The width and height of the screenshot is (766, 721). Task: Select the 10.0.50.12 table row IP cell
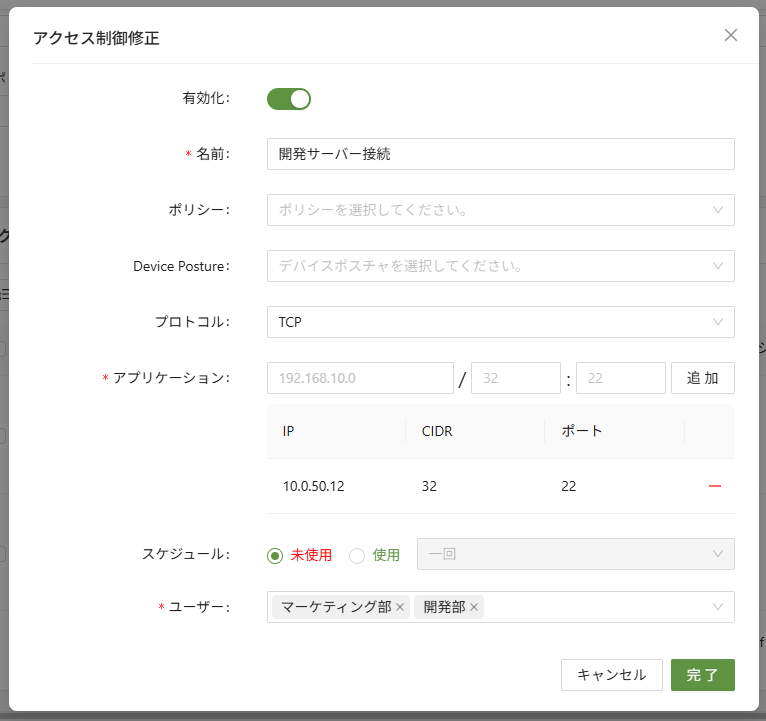pyautogui.click(x=314, y=486)
